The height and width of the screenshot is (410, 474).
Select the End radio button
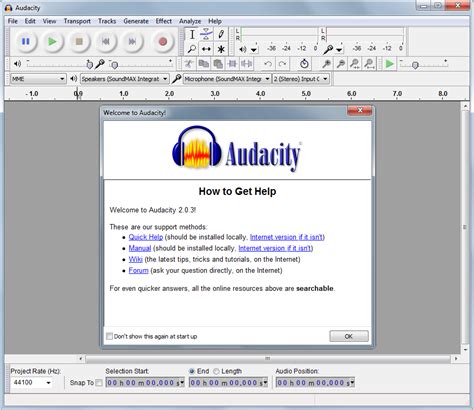tap(192, 371)
